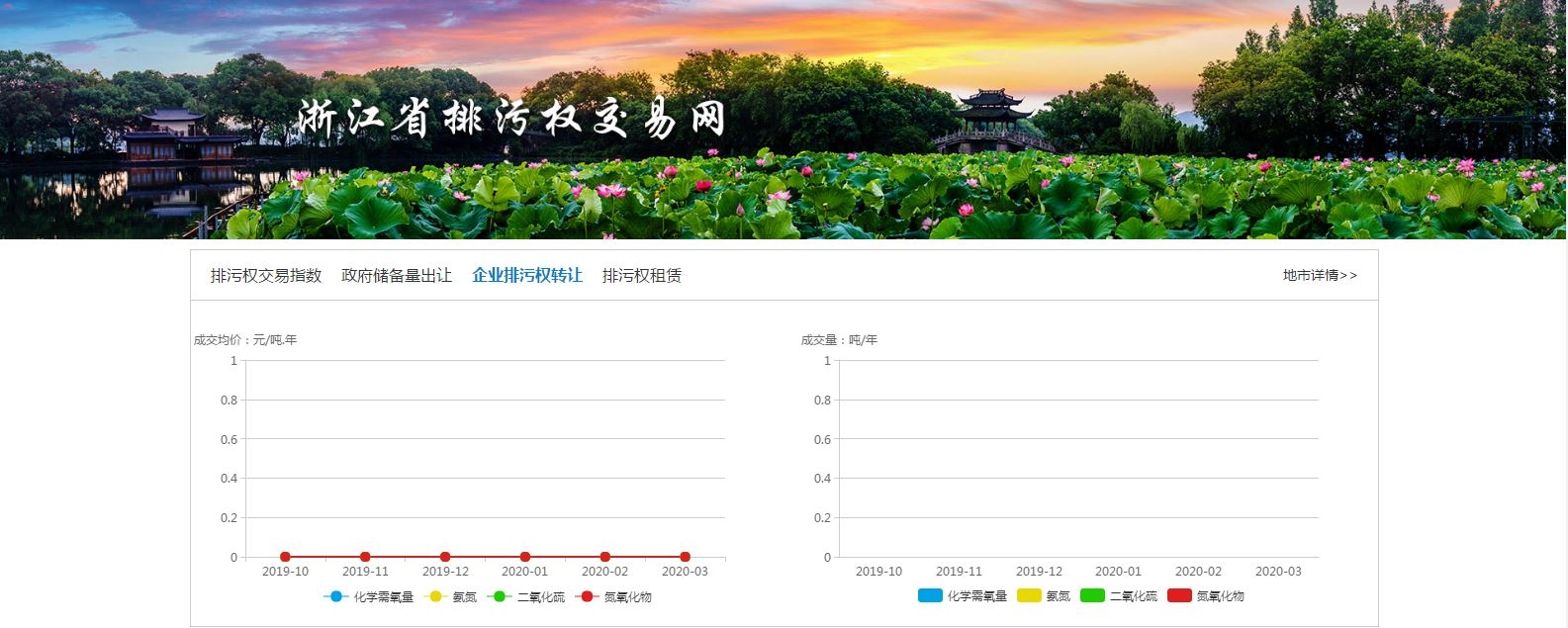The width and height of the screenshot is (1568, 628).
Task: Click the 浙江省排污权交易网 banner title
Action: [x=511, y=119]
